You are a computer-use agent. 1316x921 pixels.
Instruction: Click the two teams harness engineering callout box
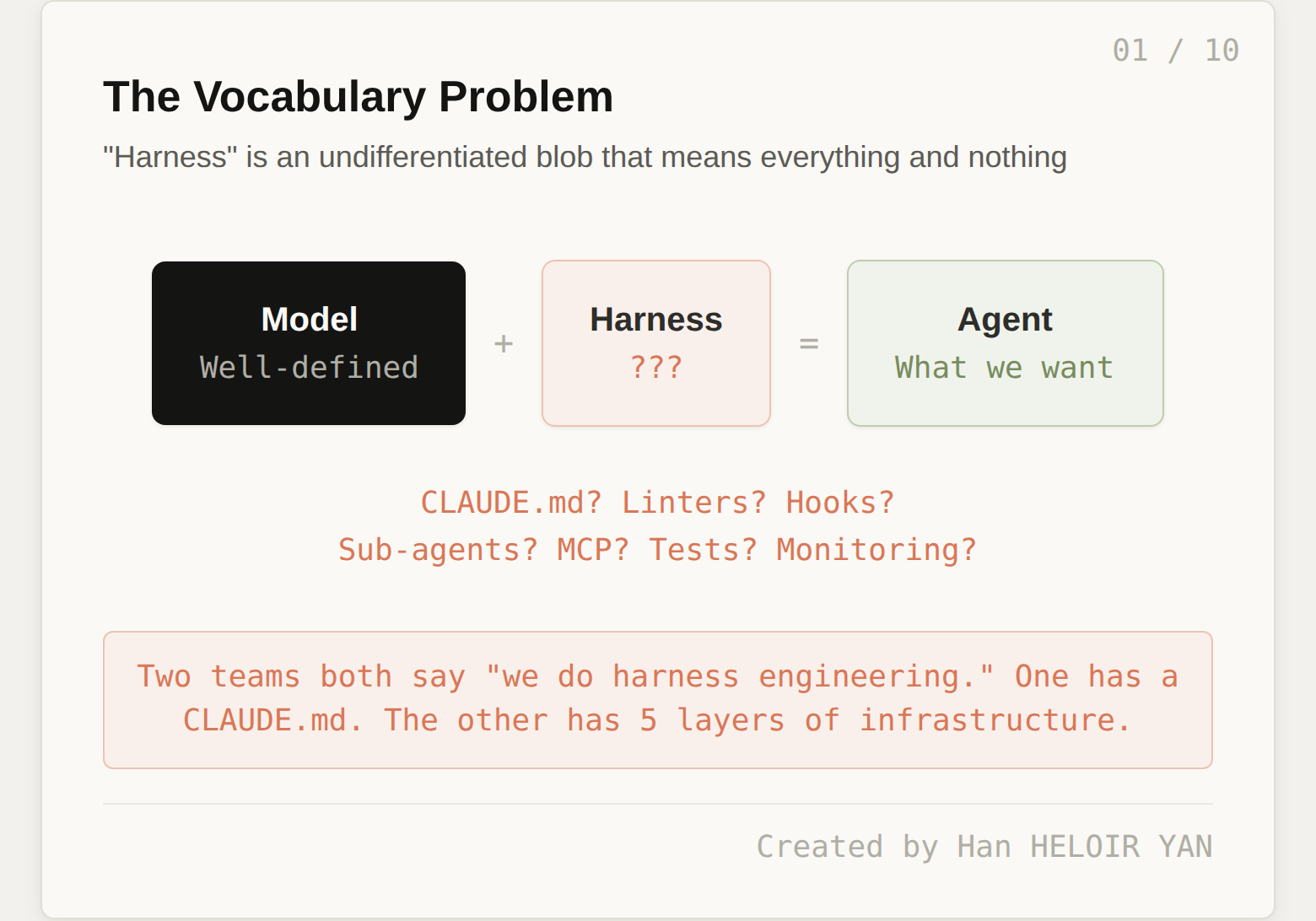click(656, 699)
